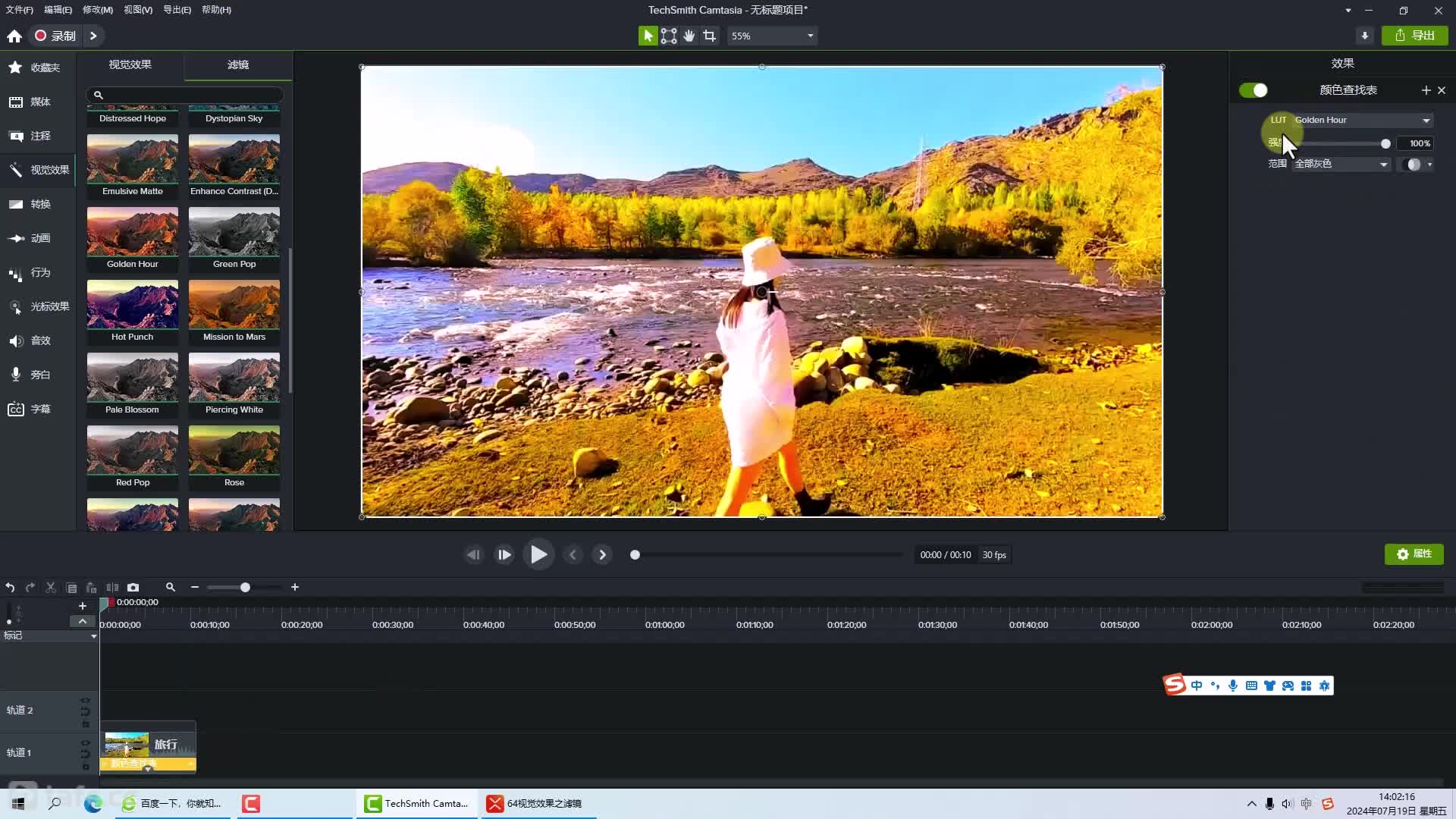Open the 修改(M) menu

click(98, 10)
